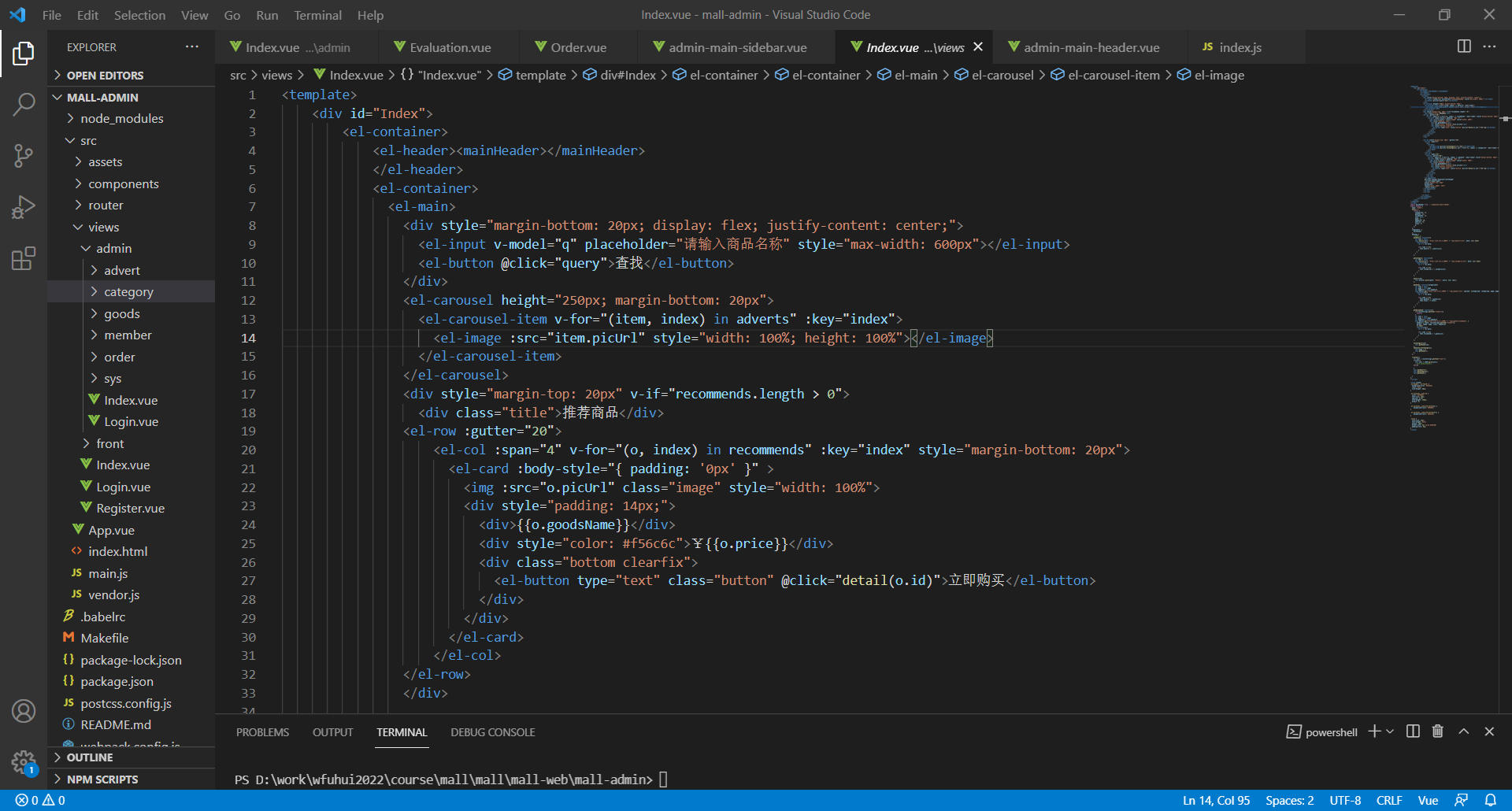Expand the node_modules folder

[x=131, y=118]
